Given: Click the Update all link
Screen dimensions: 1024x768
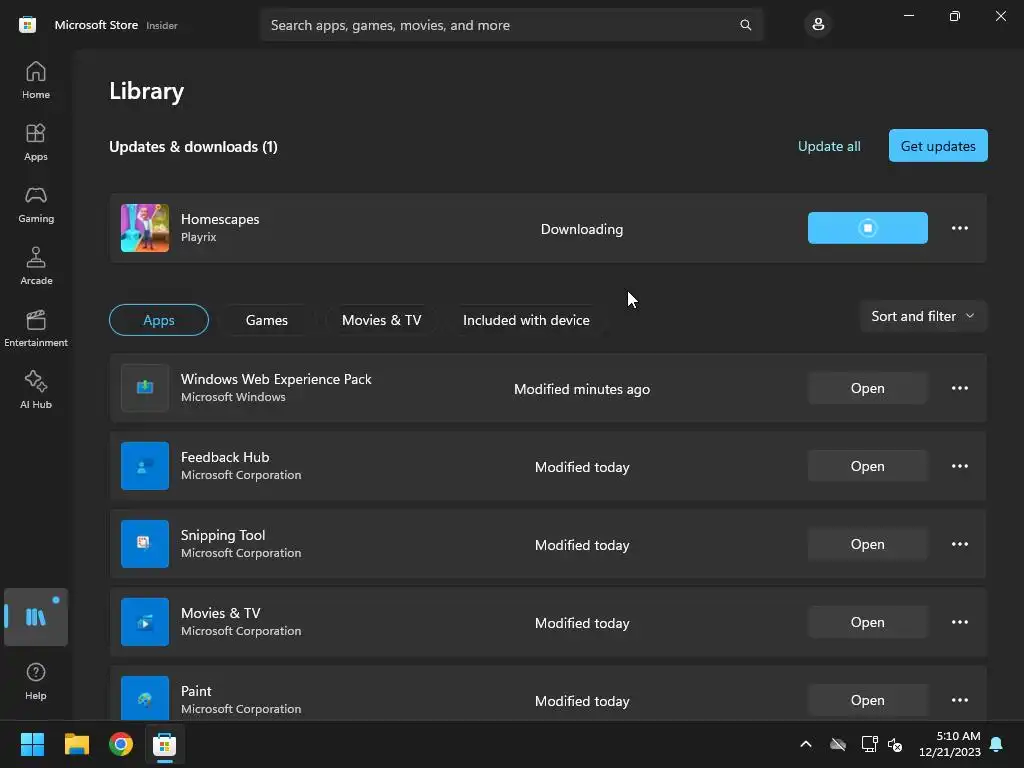Looking at the screenshot, I should click(x=829, y=146).
